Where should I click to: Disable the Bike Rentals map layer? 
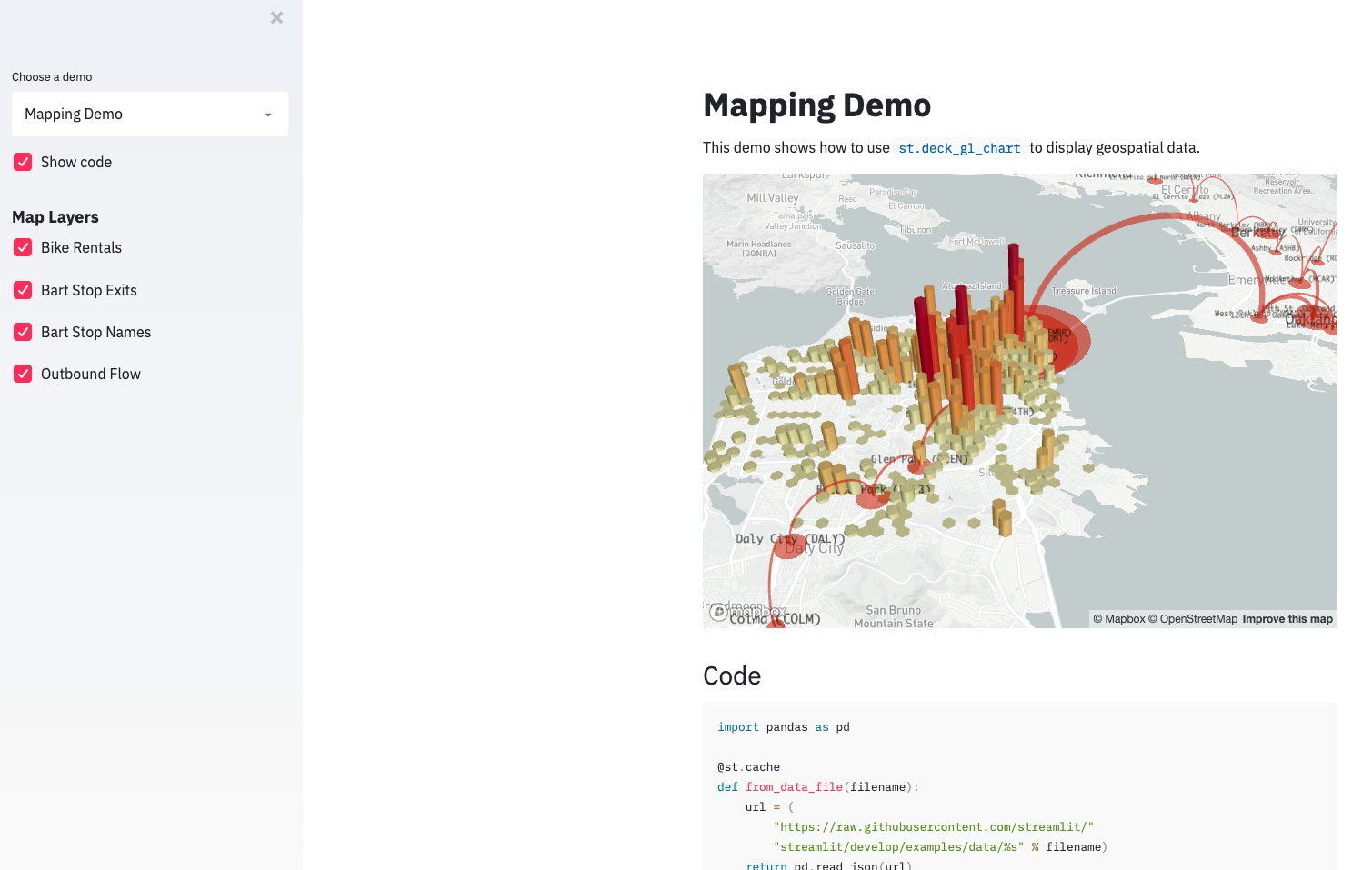click(24, 247)
